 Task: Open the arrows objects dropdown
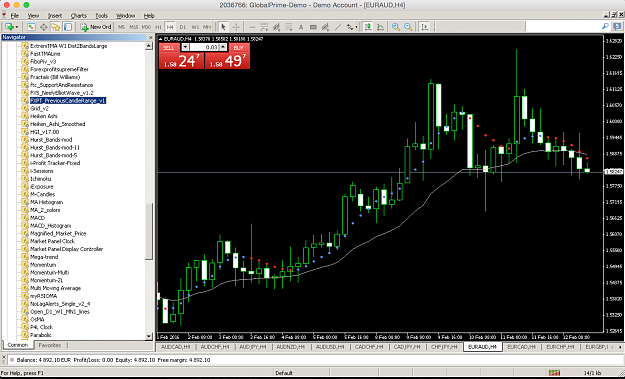(x=352, y=27)
